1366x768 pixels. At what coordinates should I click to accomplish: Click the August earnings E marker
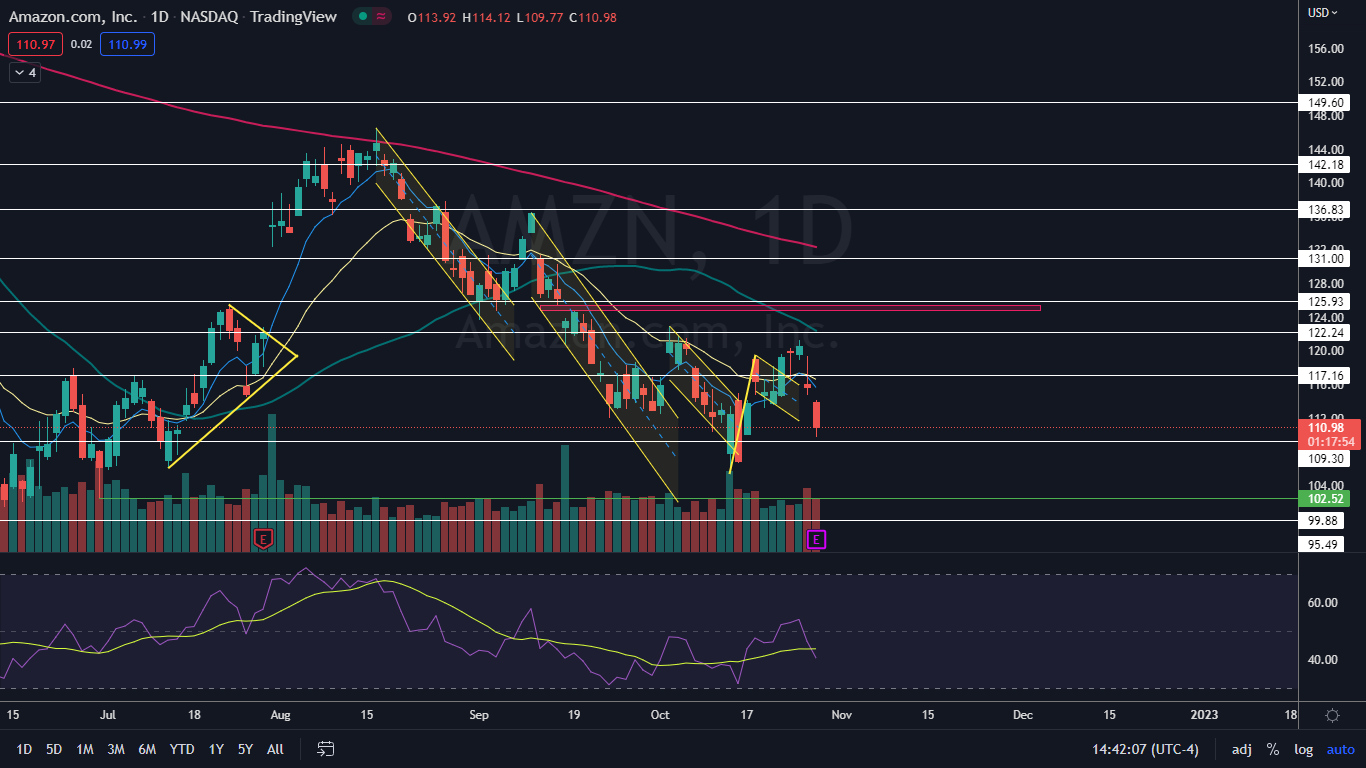point(263,538)
